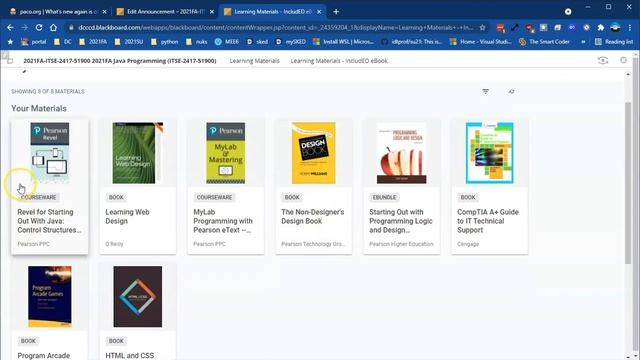This screenshot has width=640, height=360.
Task: Open Starting Out with Programming Logic card
Action: point(402,187)
